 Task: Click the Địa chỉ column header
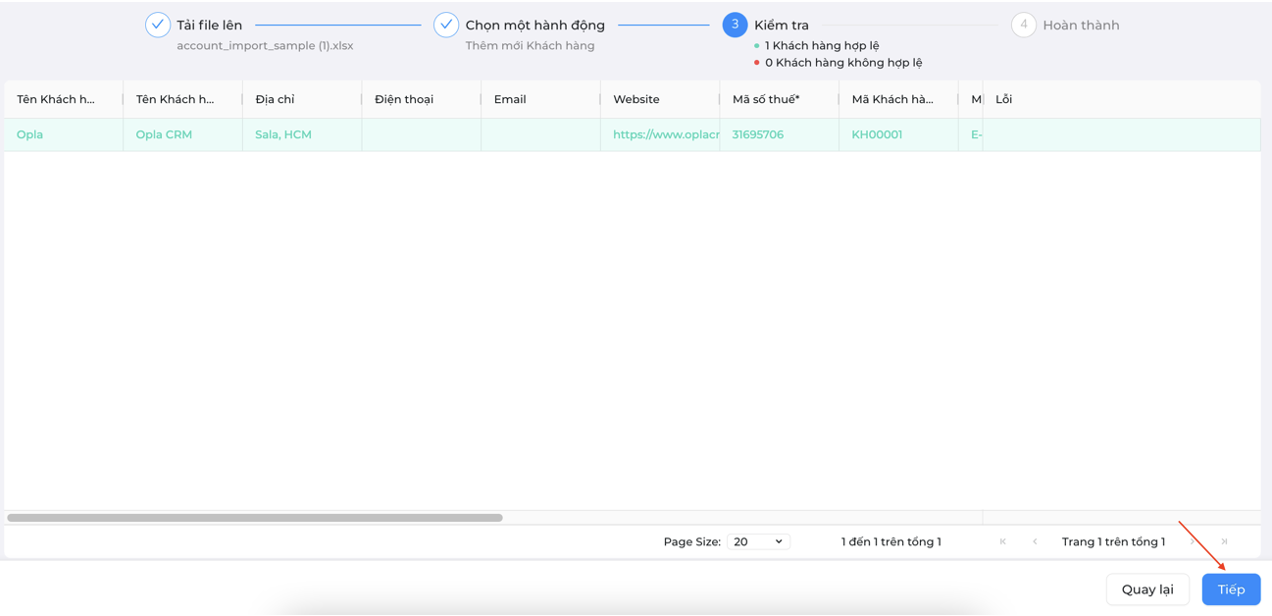(x=302, y=99)
